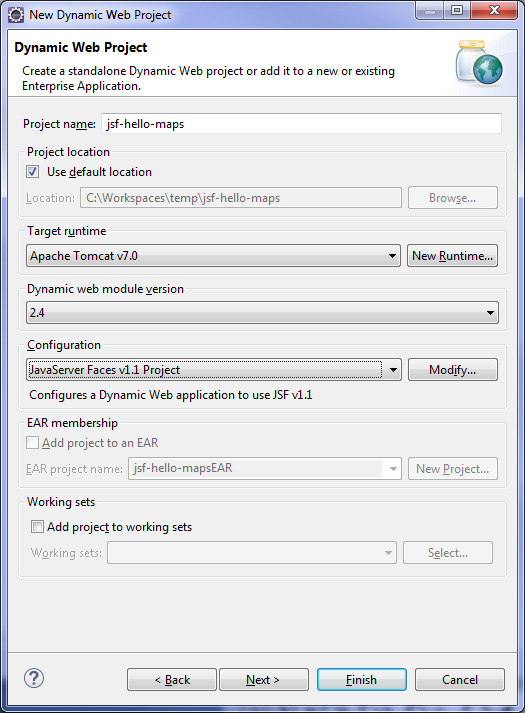Enable Add project to working sets
The width and height of the screenshot is (525, 713).
tap(37, 527)
